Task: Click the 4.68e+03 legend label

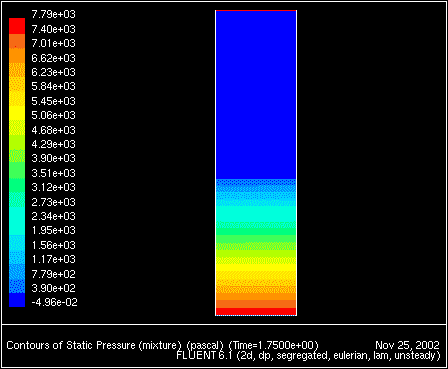Action: tap(53, 130)
